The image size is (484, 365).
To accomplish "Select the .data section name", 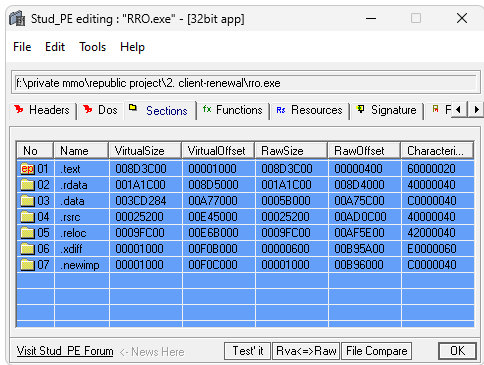I will point(72,201).
